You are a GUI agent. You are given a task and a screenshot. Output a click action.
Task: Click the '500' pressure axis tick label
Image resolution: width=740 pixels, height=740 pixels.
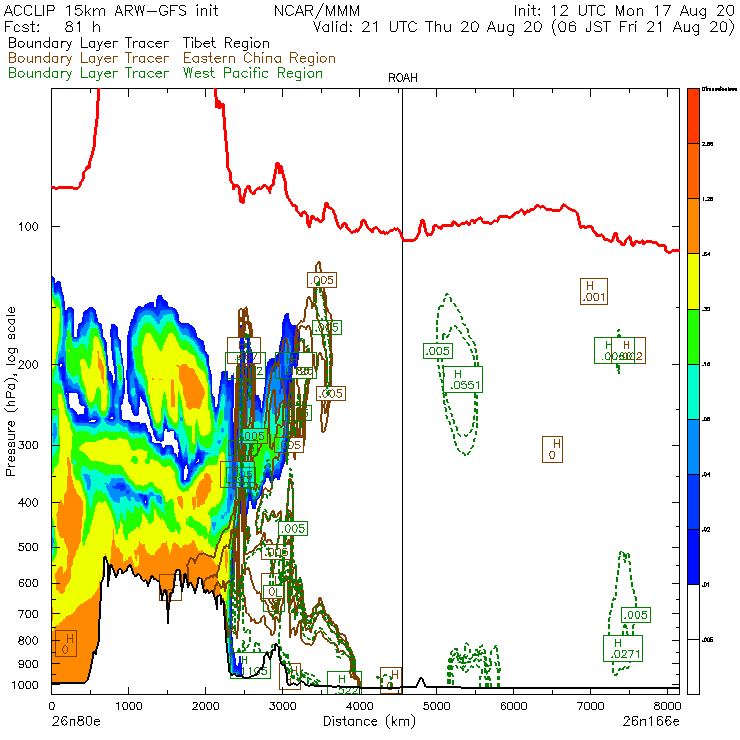tap(28, 547)
